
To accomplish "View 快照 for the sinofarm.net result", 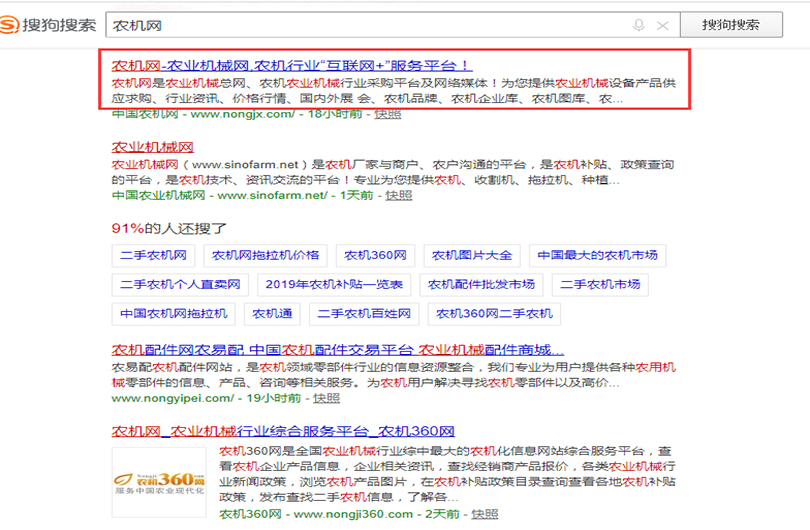I will (x=398, y=195).
